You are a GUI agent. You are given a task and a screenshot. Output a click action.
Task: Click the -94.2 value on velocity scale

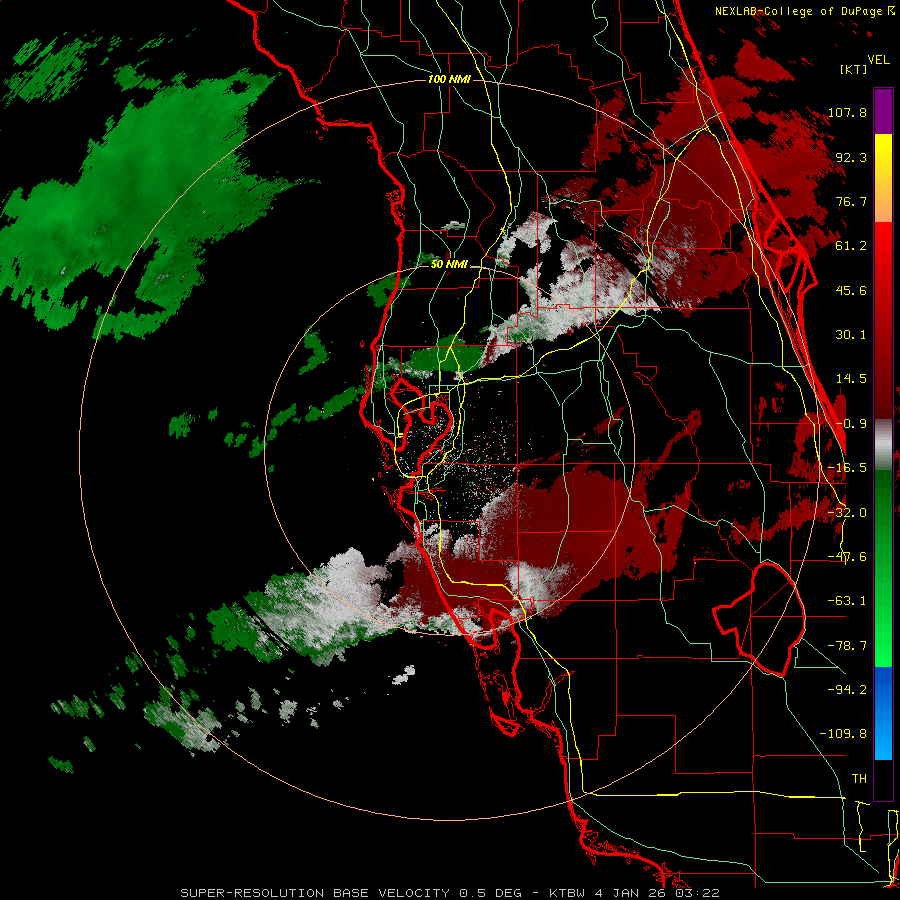848,689
